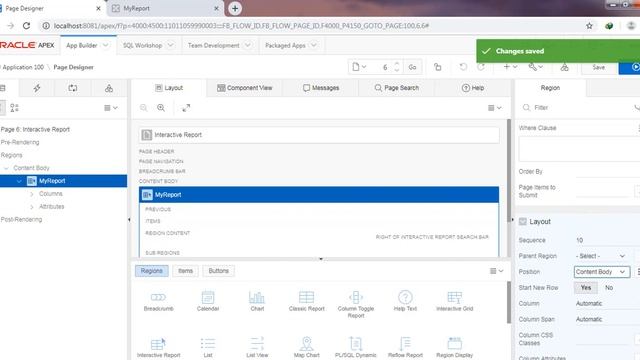Open the Dynamic Actions tab icon

(x=37, y=88)
